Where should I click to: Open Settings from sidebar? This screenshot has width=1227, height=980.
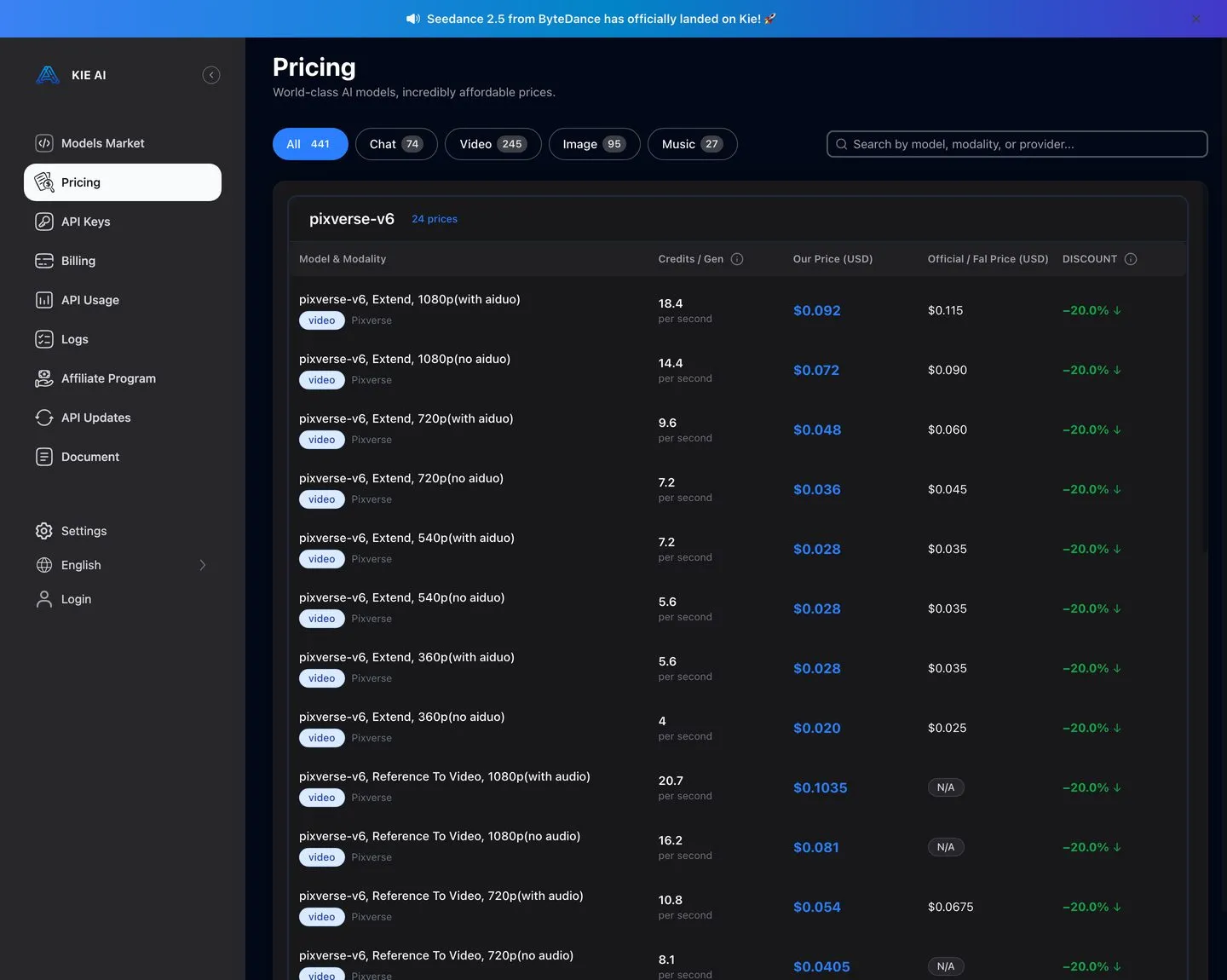[x=123, y=531]
